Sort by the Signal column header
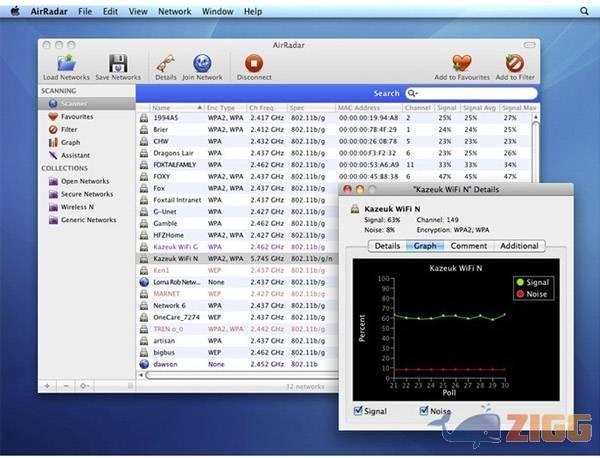 pos(448,108)
